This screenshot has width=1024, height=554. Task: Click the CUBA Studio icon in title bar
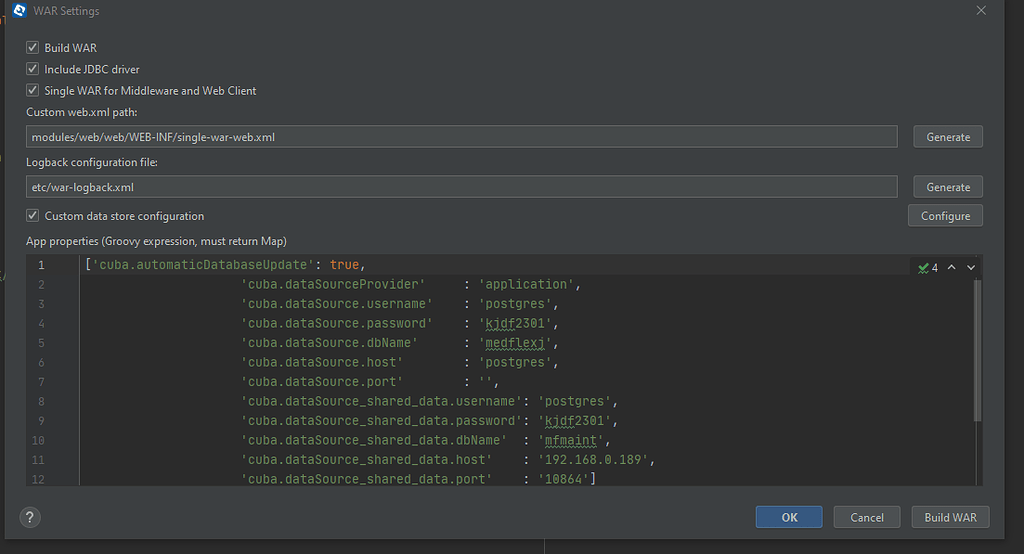point(20,10)
